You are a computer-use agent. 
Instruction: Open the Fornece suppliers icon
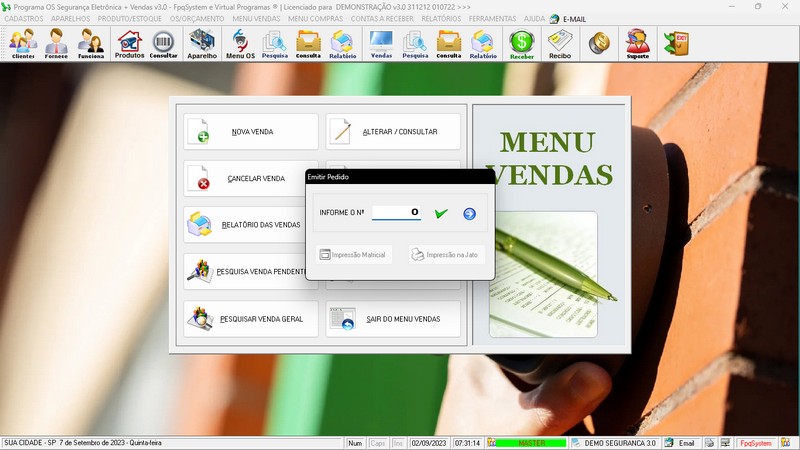pos(56,44)
